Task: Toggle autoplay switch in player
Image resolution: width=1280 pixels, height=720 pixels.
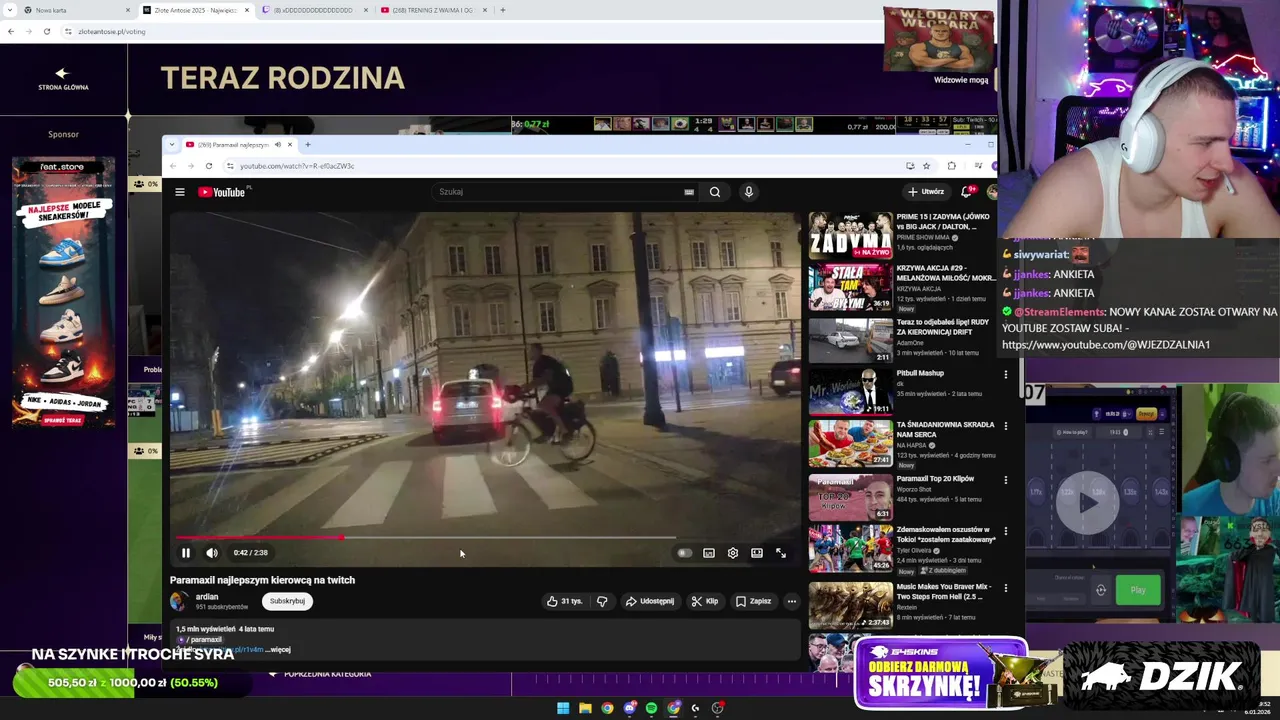Action: click(x=684, y=553)
